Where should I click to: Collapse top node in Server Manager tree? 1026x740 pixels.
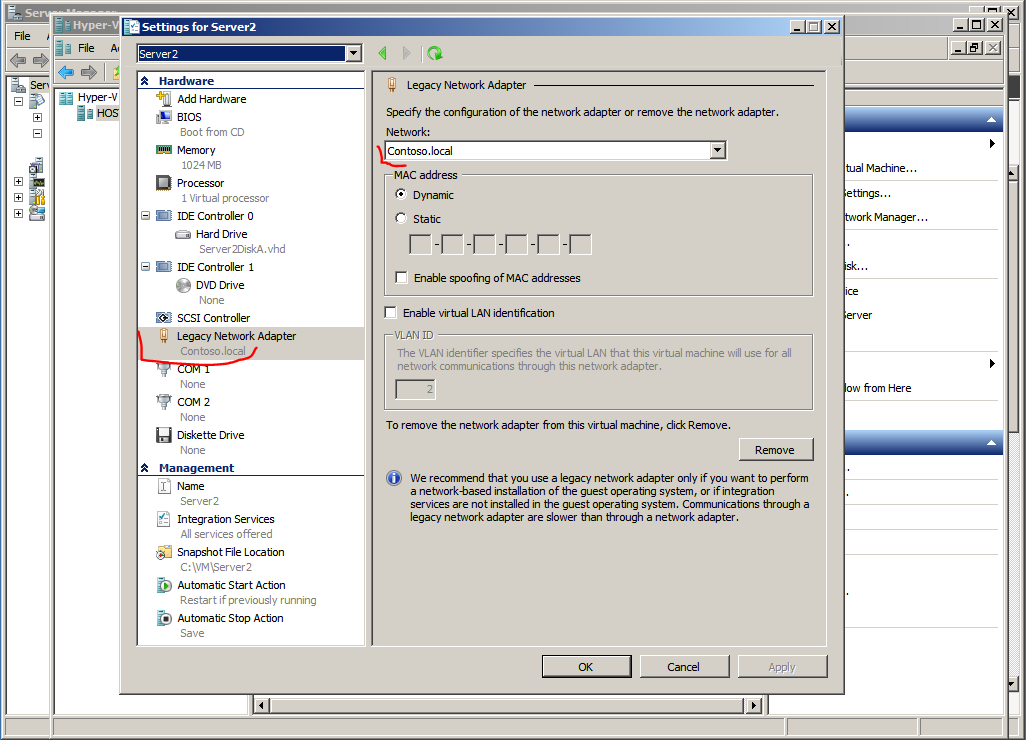tap(18, 101)
